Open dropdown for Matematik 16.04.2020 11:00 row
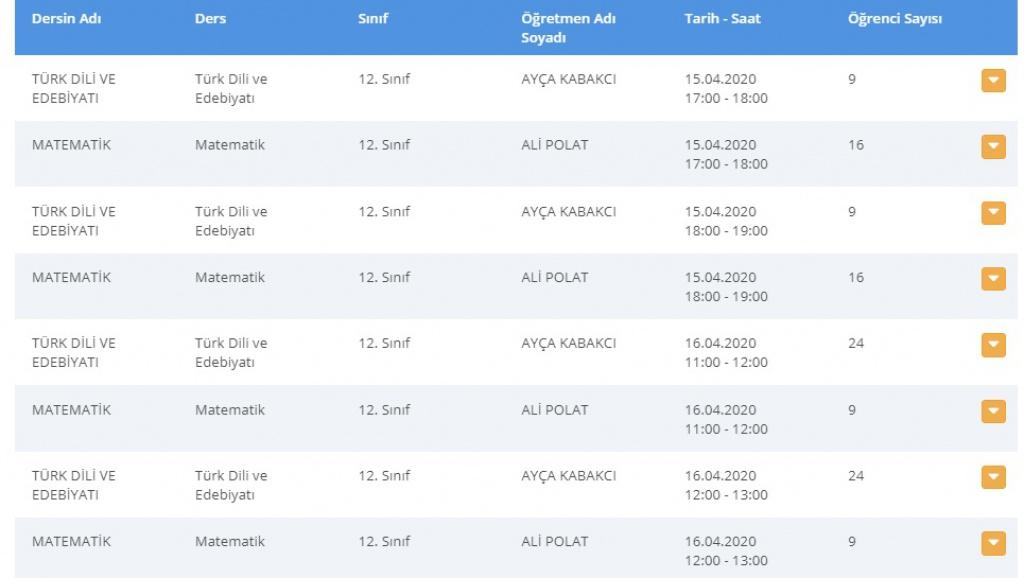The height and width of the screenshot is (578, 1024). click(993, 411)
